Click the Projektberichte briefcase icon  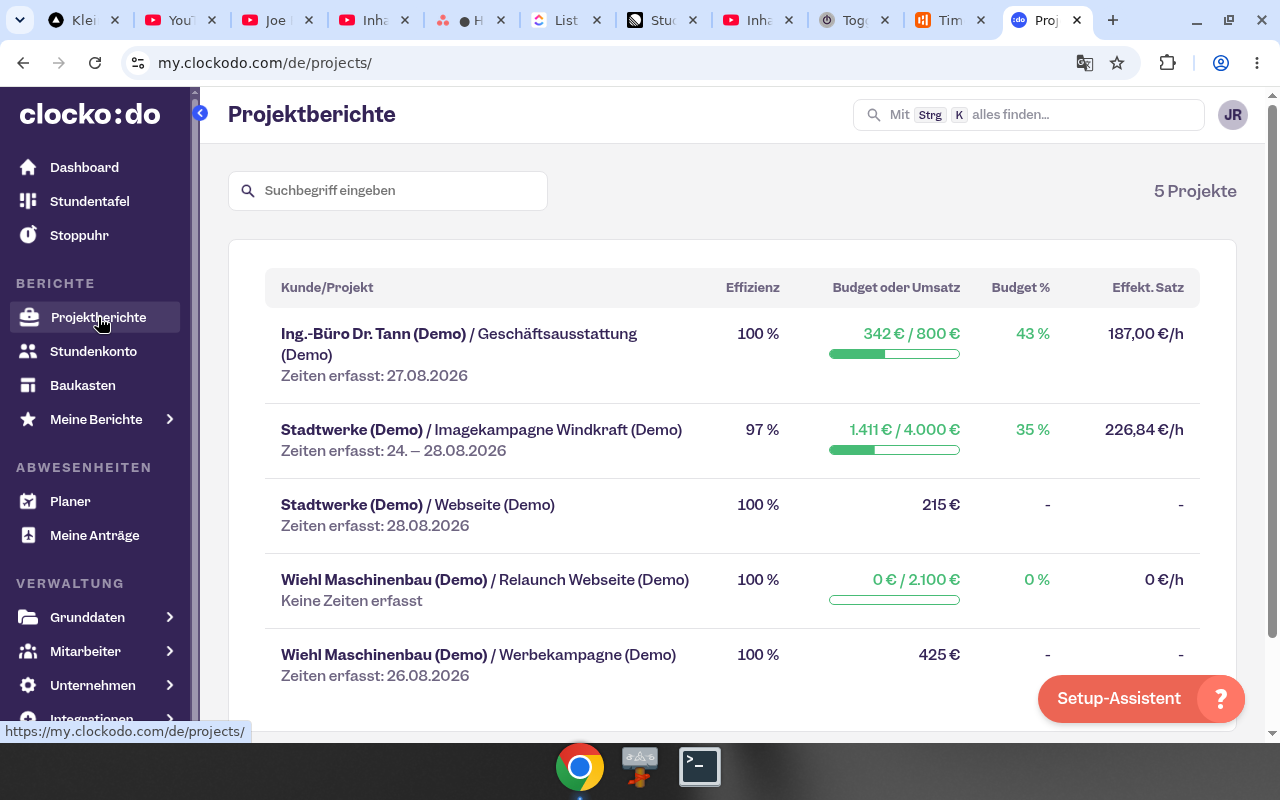point(29,317)
